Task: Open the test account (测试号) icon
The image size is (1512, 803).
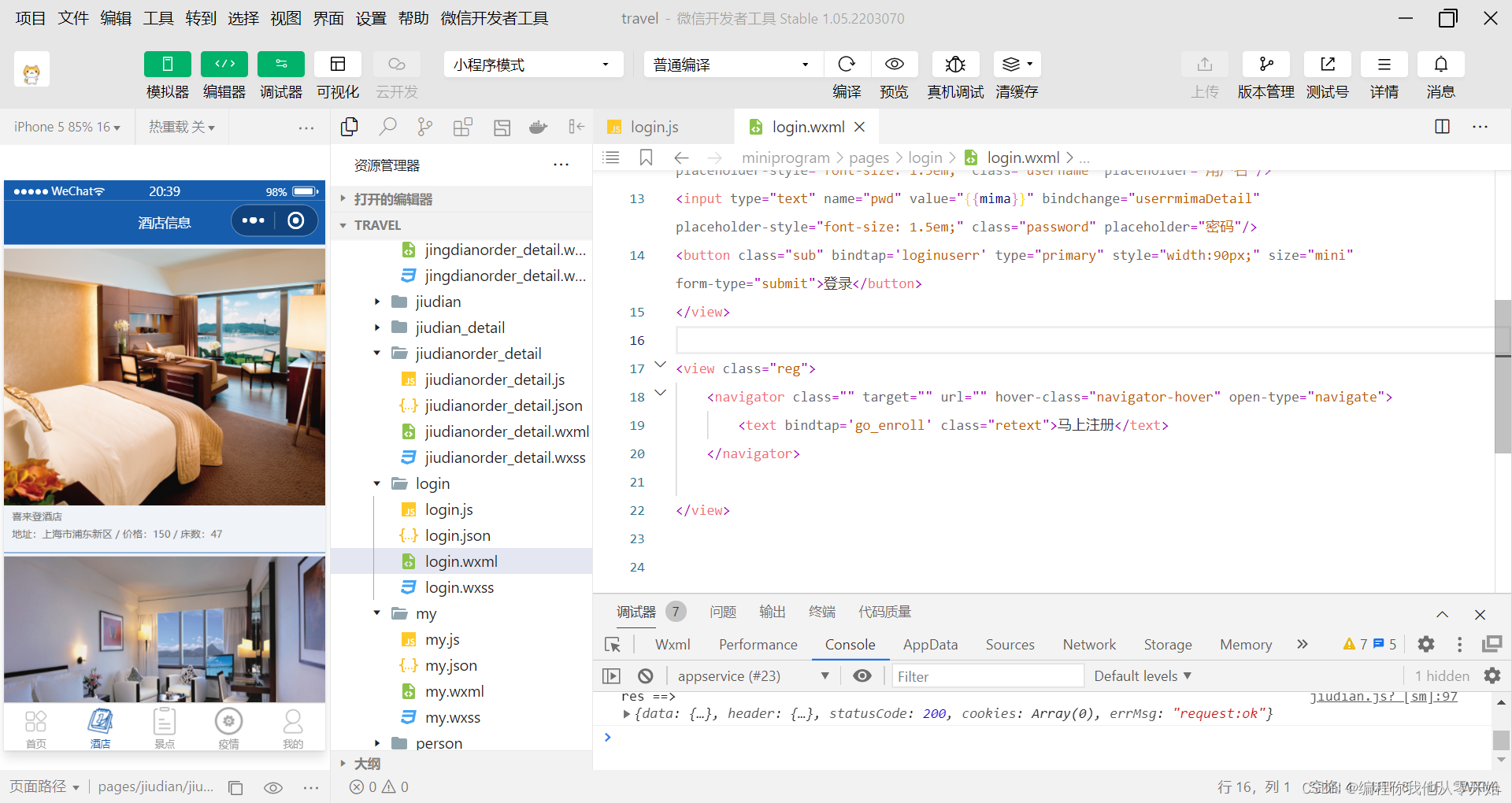Action: click(x=1328, y=65)
